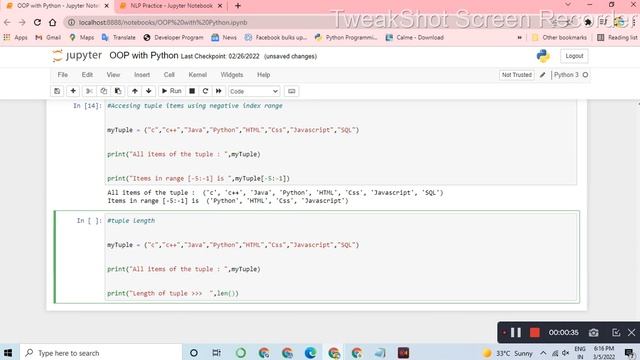This screenshot has height=360, width=640.
Task: Click the Cortana circle on taskbar
Action: pyautogui.click(x=194, y=353)
